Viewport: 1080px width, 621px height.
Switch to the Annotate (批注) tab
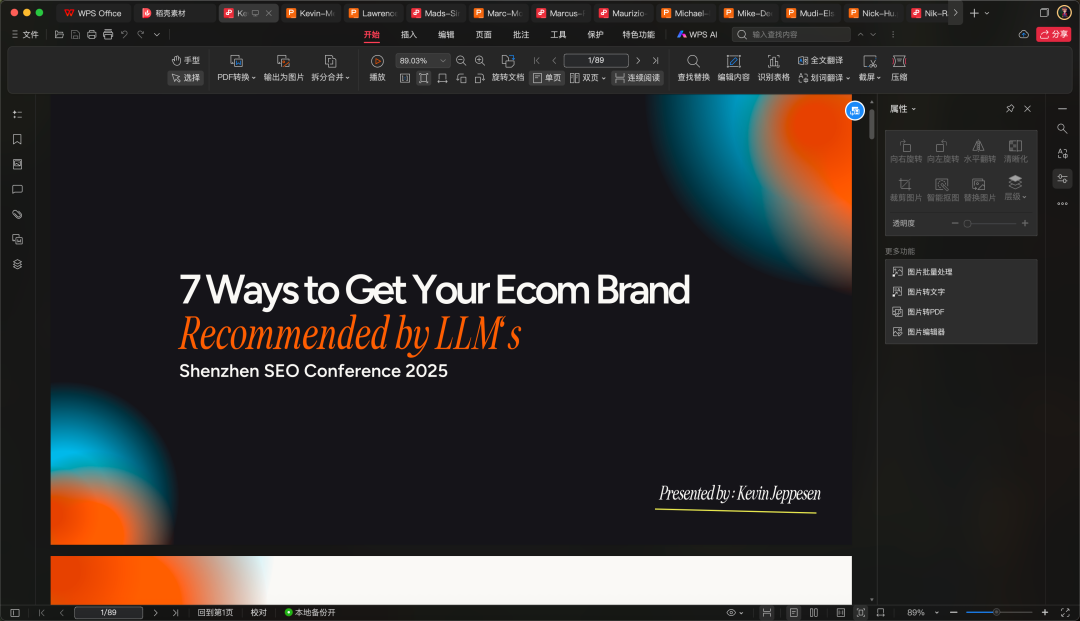(521, 34)
